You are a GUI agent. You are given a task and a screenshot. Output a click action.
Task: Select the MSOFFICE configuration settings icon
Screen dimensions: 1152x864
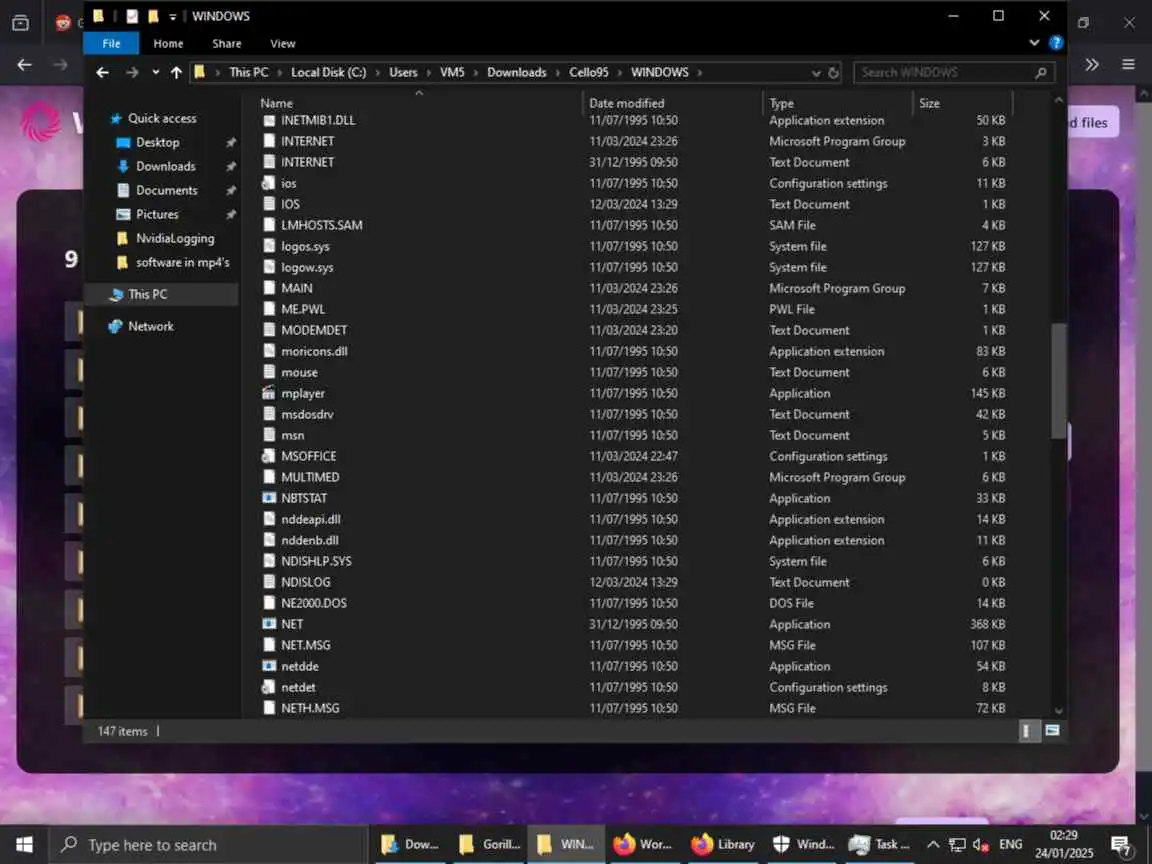point(269,456)
